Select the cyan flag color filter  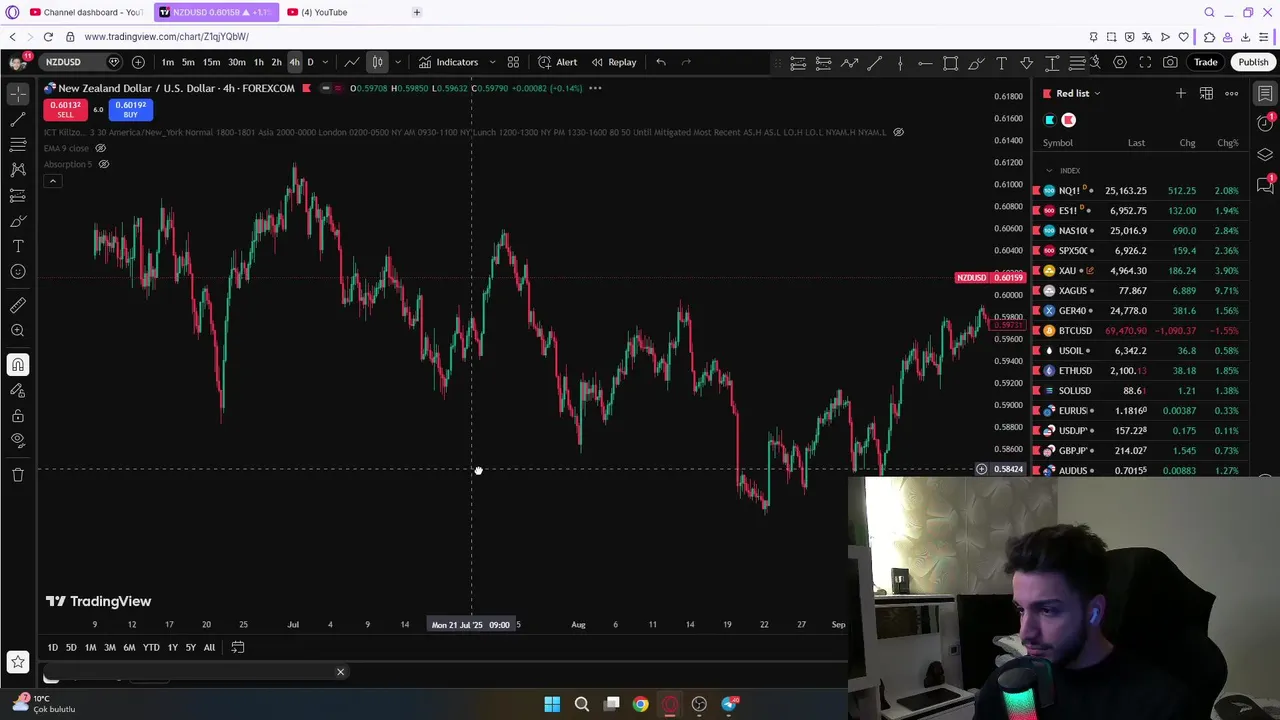pyautogui.click(x=1049, y=120)
